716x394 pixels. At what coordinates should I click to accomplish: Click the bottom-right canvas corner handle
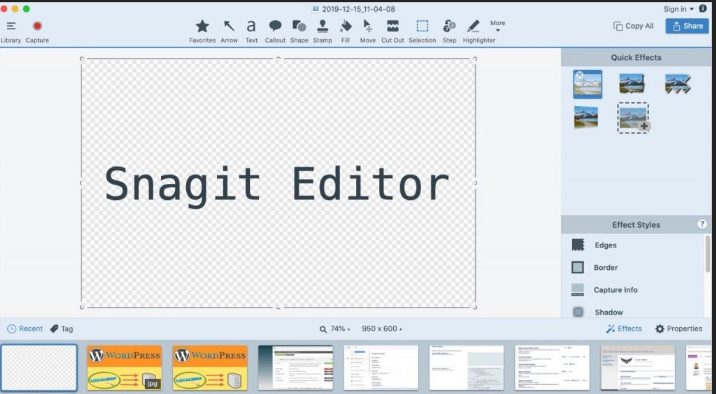pyautogui.click(x=475, y=307)
